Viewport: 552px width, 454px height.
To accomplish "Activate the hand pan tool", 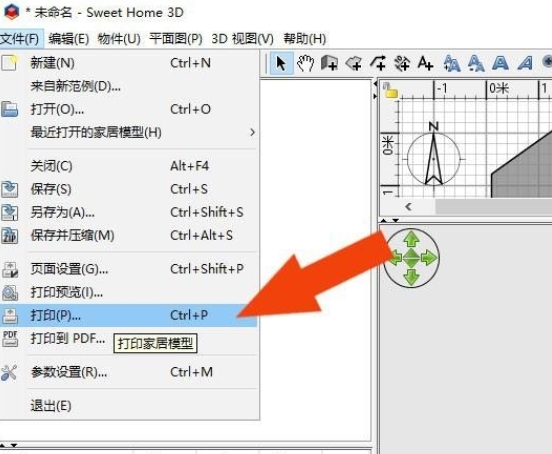I will (305, 63).
